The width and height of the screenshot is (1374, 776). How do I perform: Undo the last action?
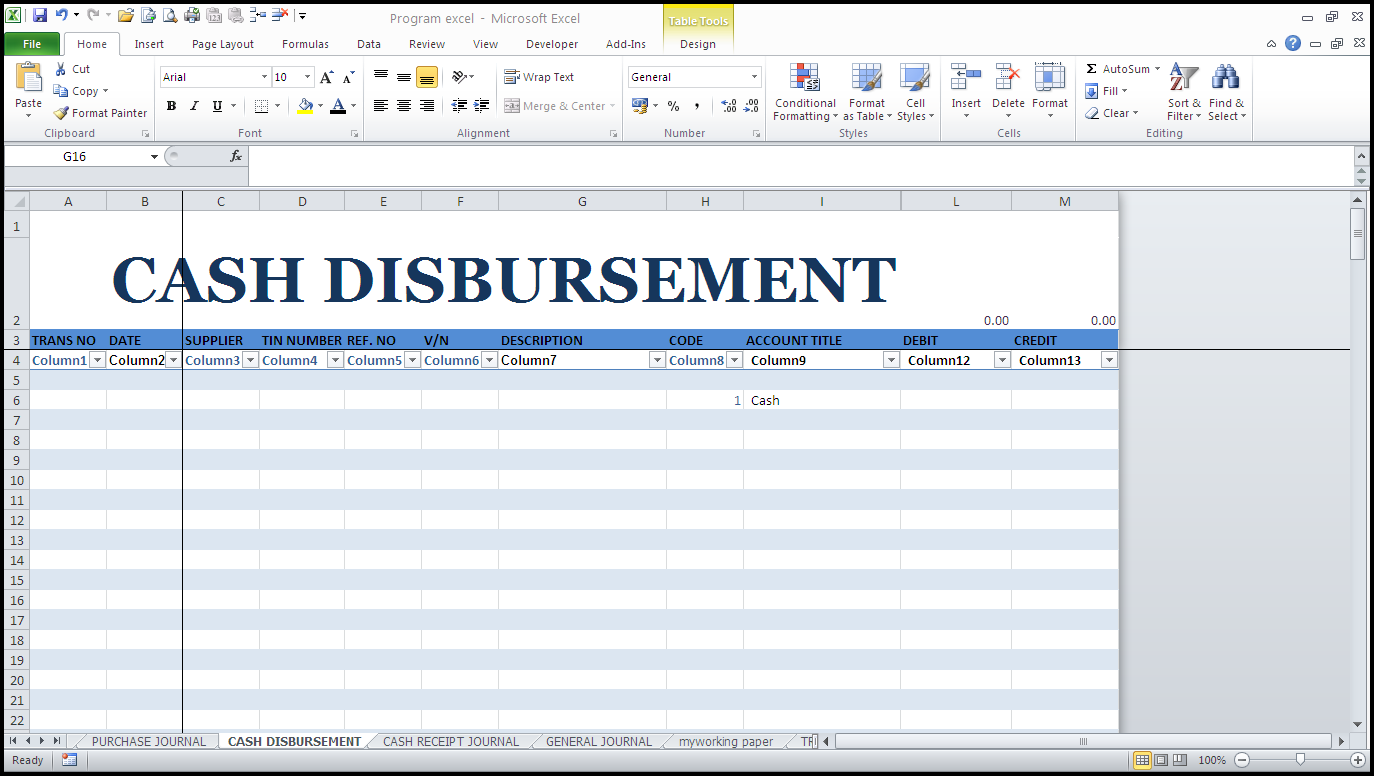click(x=63, y=15)
